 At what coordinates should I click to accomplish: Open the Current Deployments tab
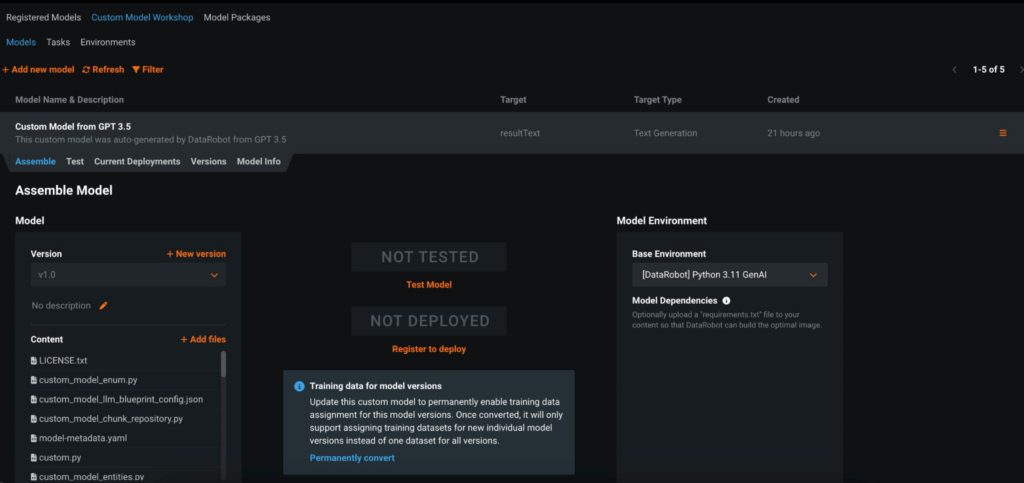click(x=137, y=162)
